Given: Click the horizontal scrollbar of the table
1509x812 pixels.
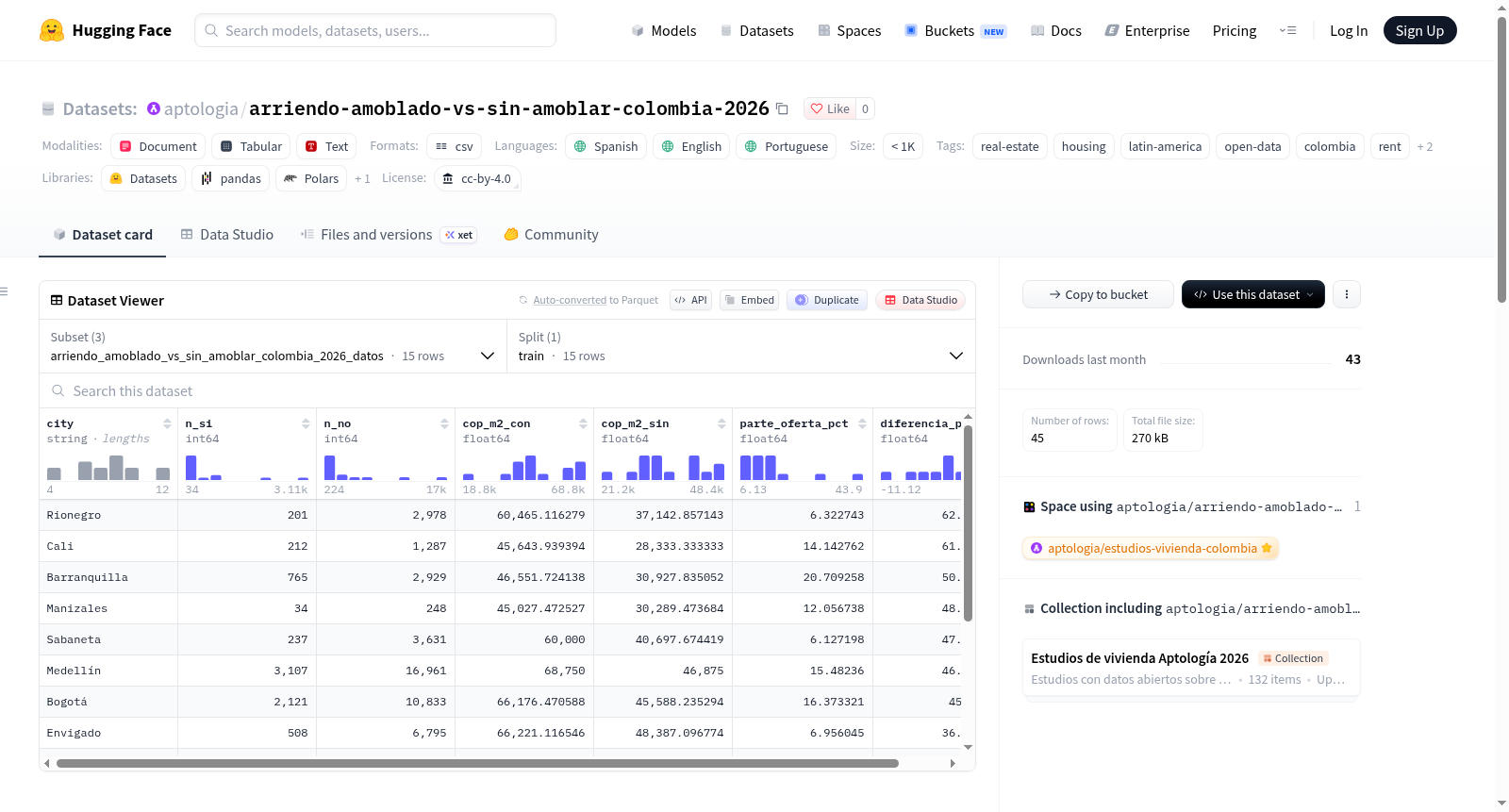Looking at the screenshot, I should point(477,763).
